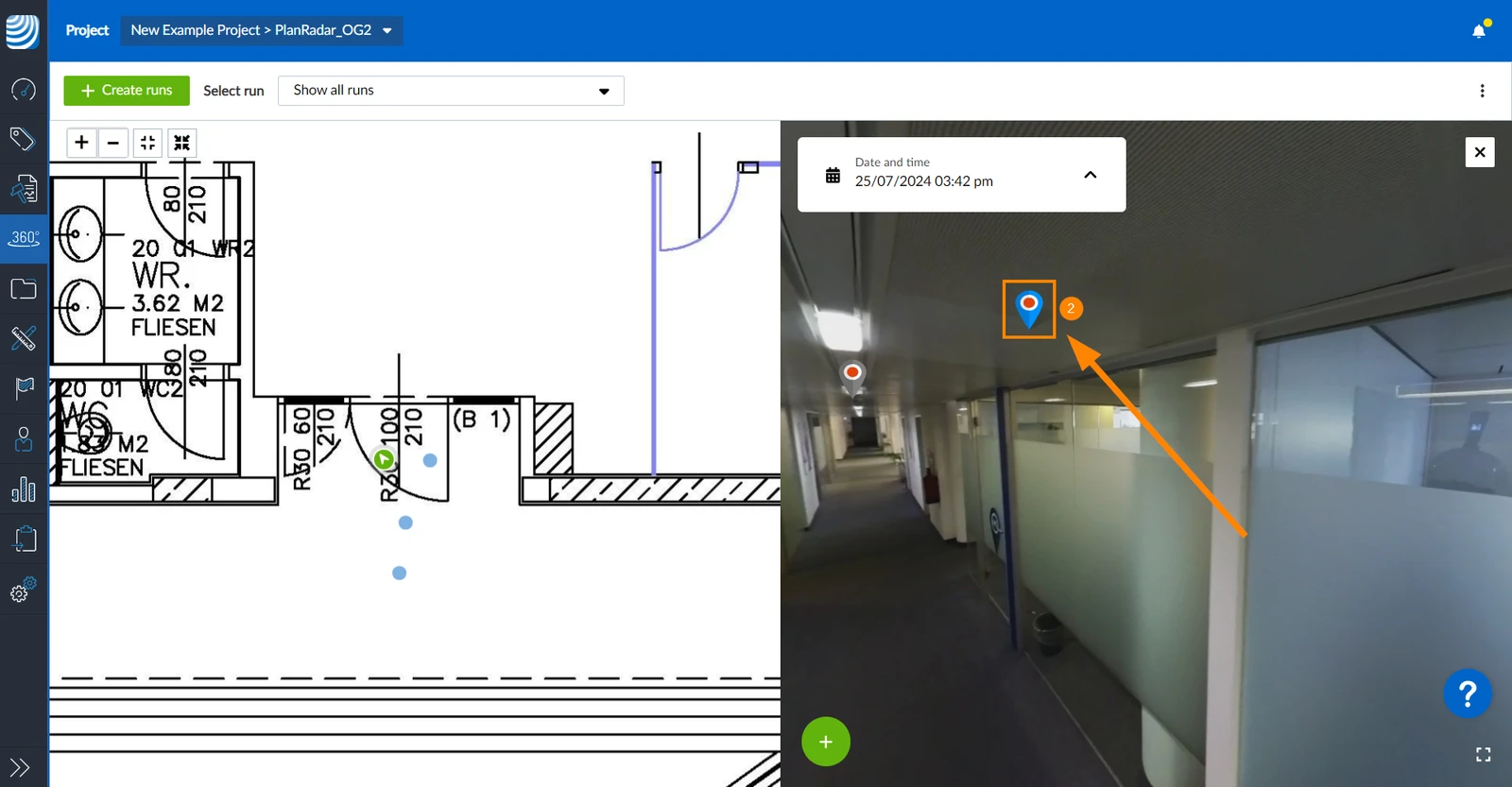Collapse the Date and time panel

1090,175
